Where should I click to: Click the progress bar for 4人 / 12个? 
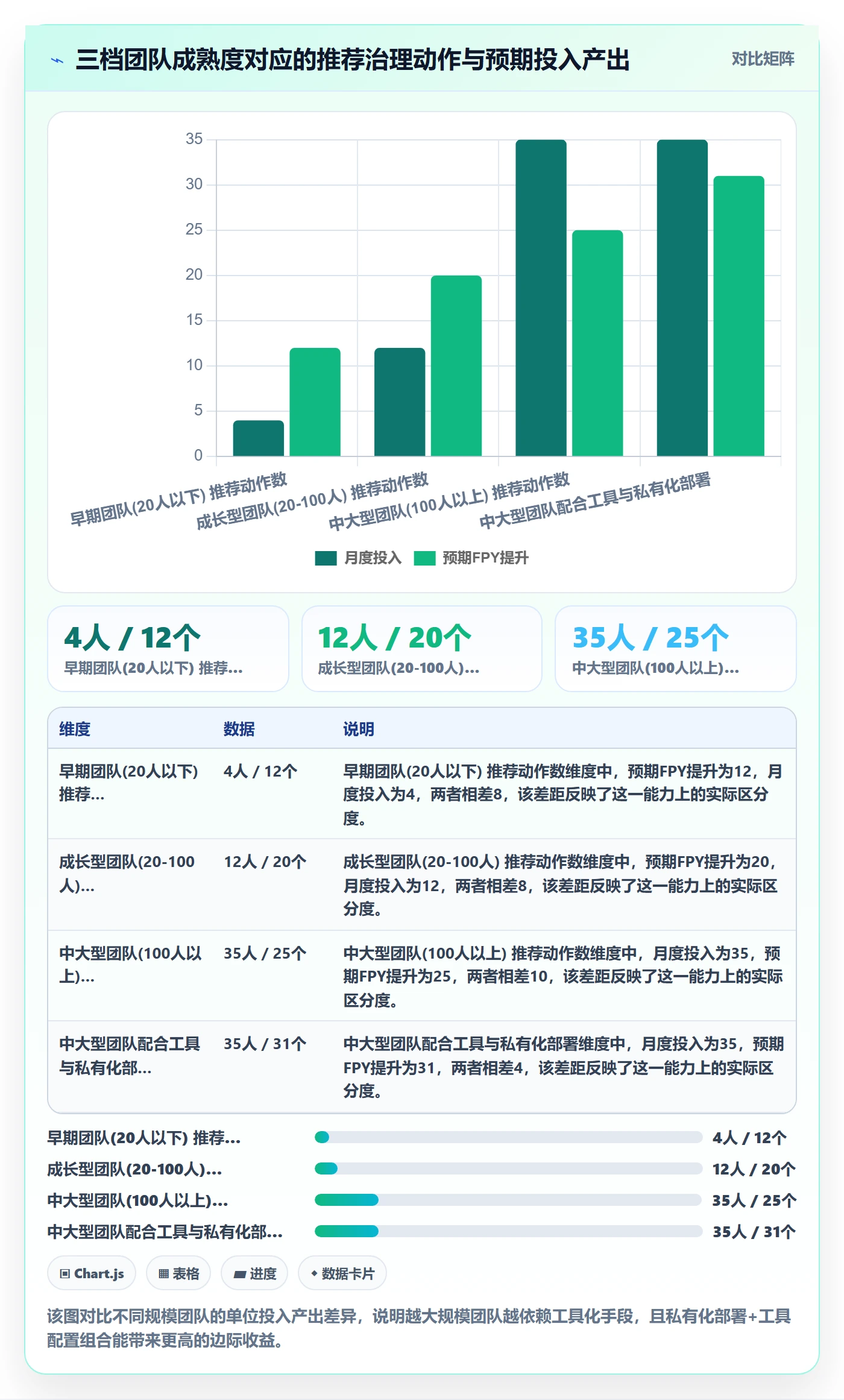coord(508,1138)
